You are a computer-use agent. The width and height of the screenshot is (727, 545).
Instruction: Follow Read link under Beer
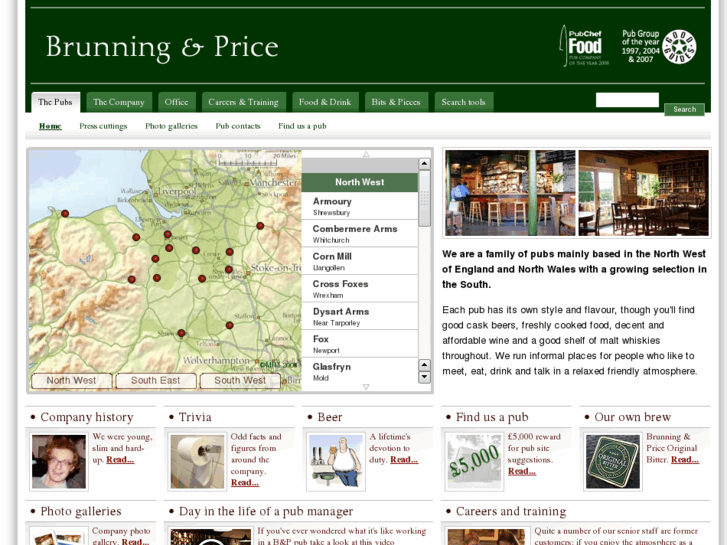click(x=404, y=460)
